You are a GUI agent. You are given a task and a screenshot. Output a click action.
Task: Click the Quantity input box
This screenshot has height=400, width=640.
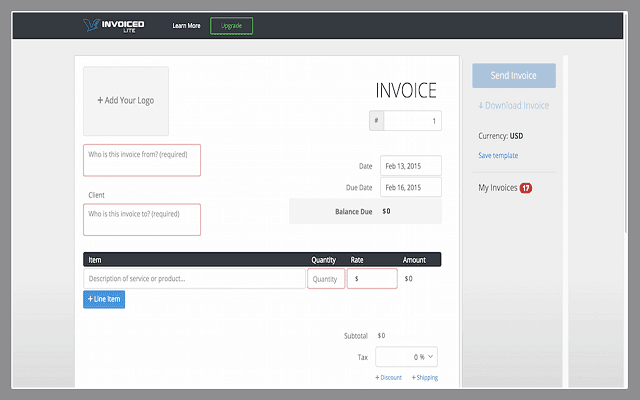[x=326, y=278]
